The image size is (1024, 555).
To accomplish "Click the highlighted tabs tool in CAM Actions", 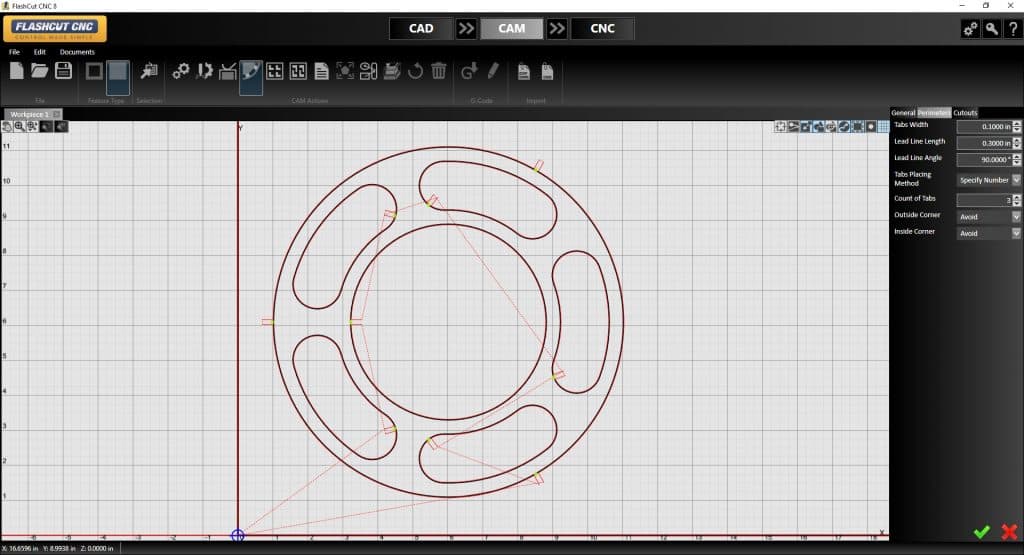I will coord(251,71).
